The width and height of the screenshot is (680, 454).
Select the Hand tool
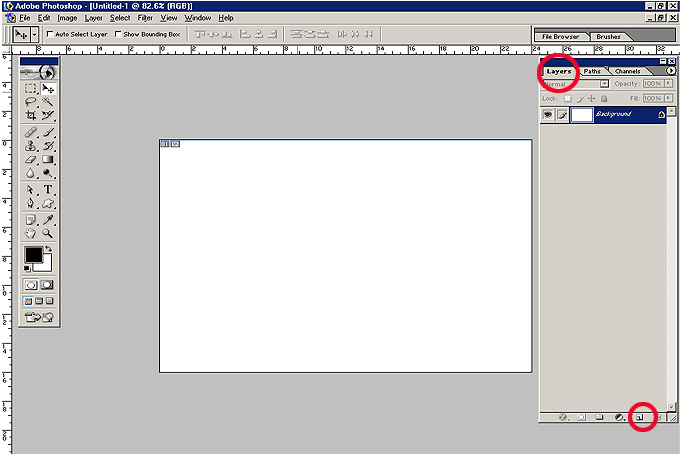coord(31,233)
